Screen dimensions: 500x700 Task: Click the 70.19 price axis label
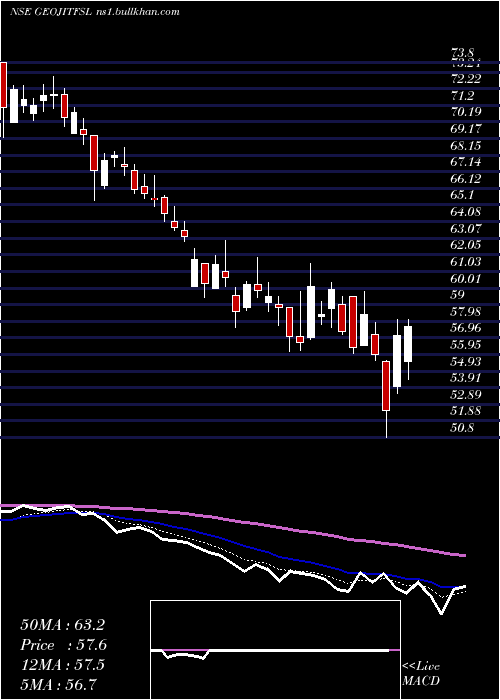pos(468,112)
